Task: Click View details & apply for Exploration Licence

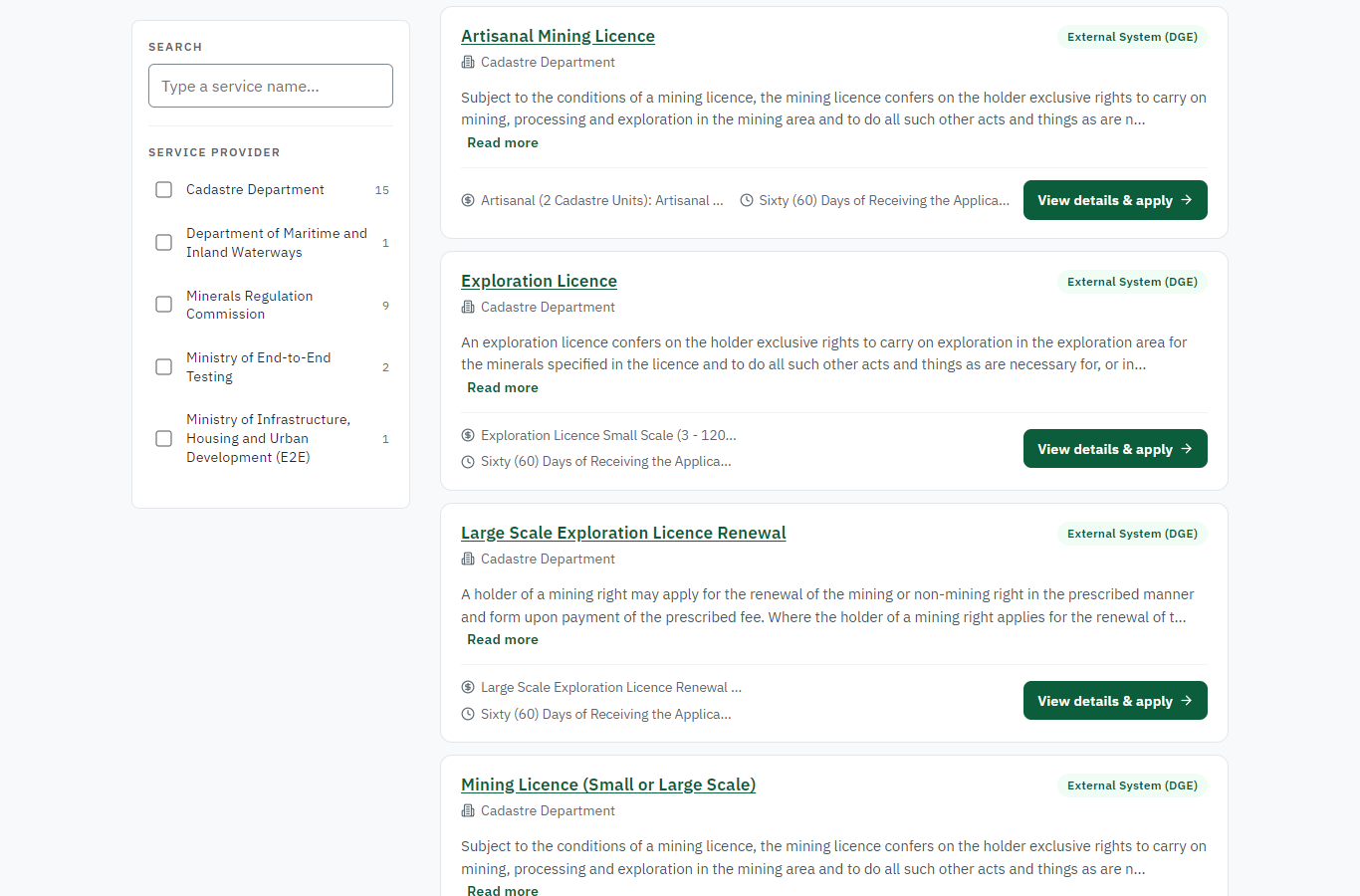Action: (x=1115, y=449)
